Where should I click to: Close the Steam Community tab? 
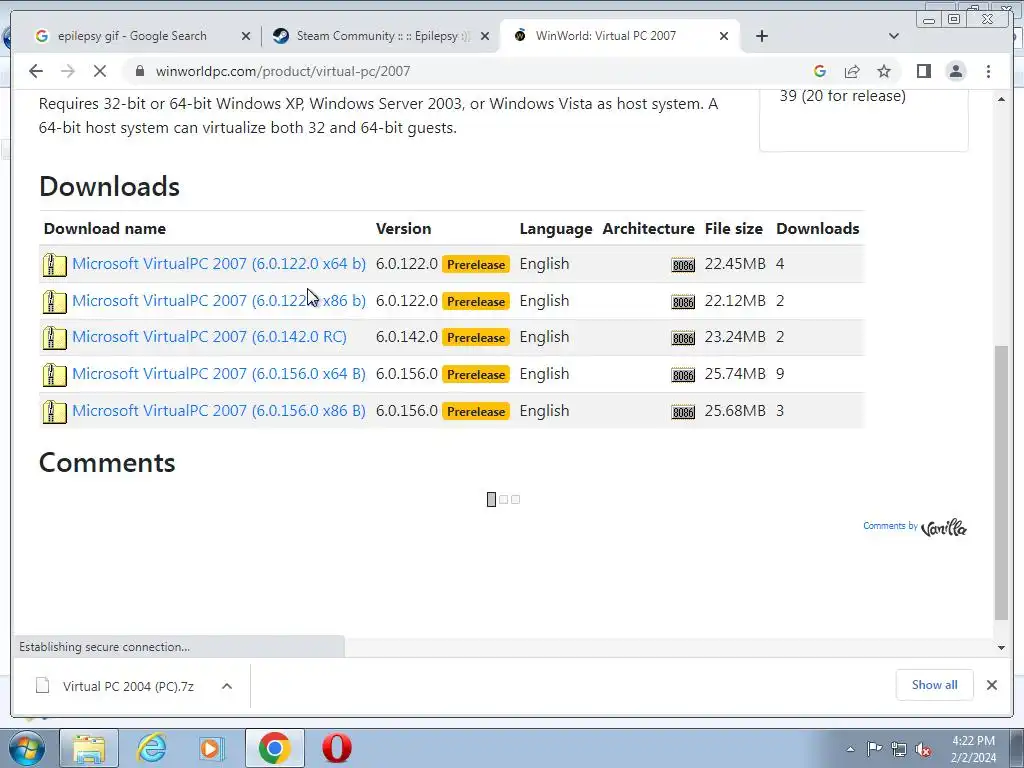(x=485, y=37)
